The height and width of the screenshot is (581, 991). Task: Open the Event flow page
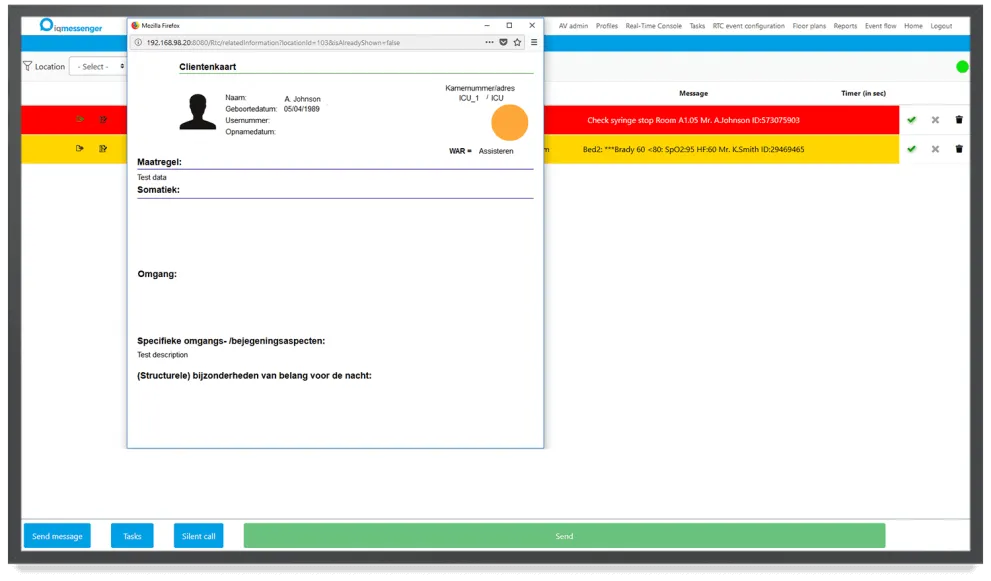coord(880,26)
